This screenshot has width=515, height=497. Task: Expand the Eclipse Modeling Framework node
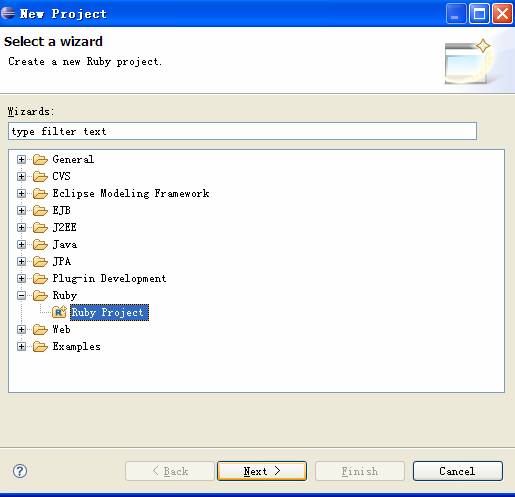tap(21, 194)
